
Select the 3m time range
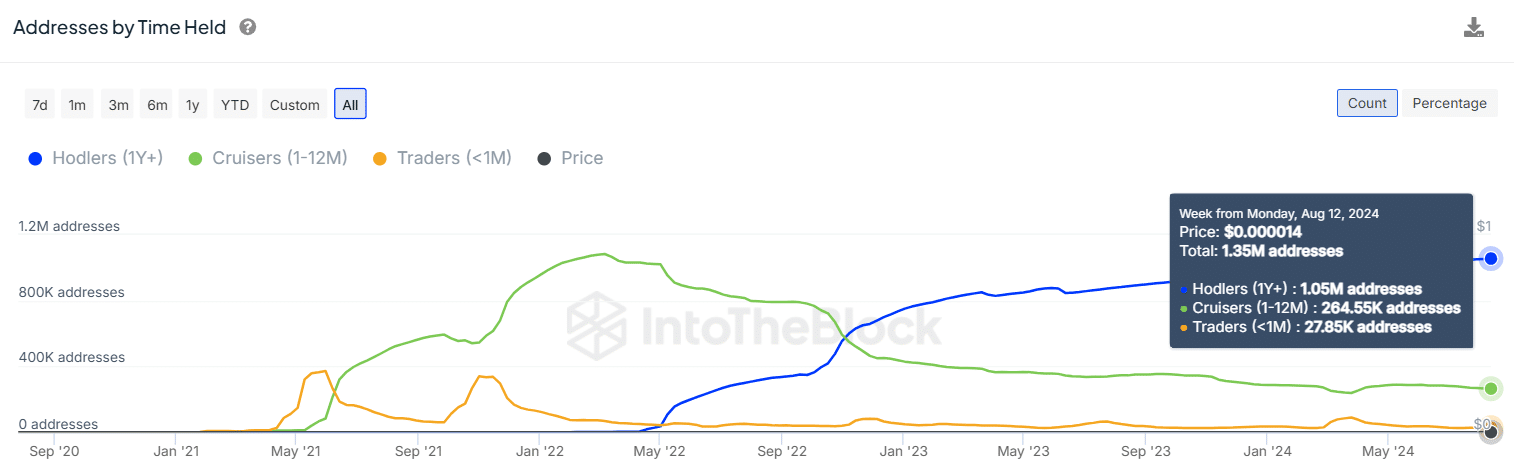[118, 105]
